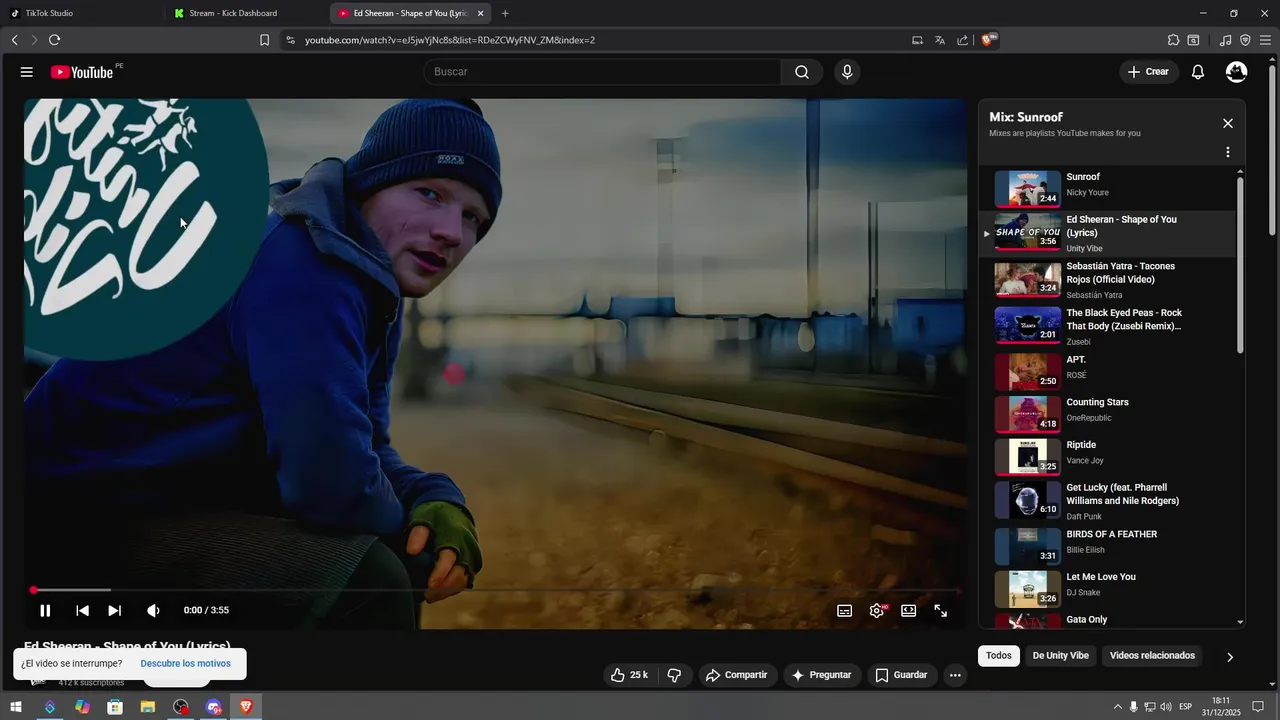Screen dimensions: 1280x720
Task: Share this page from address bar
Action: (962, 40)
